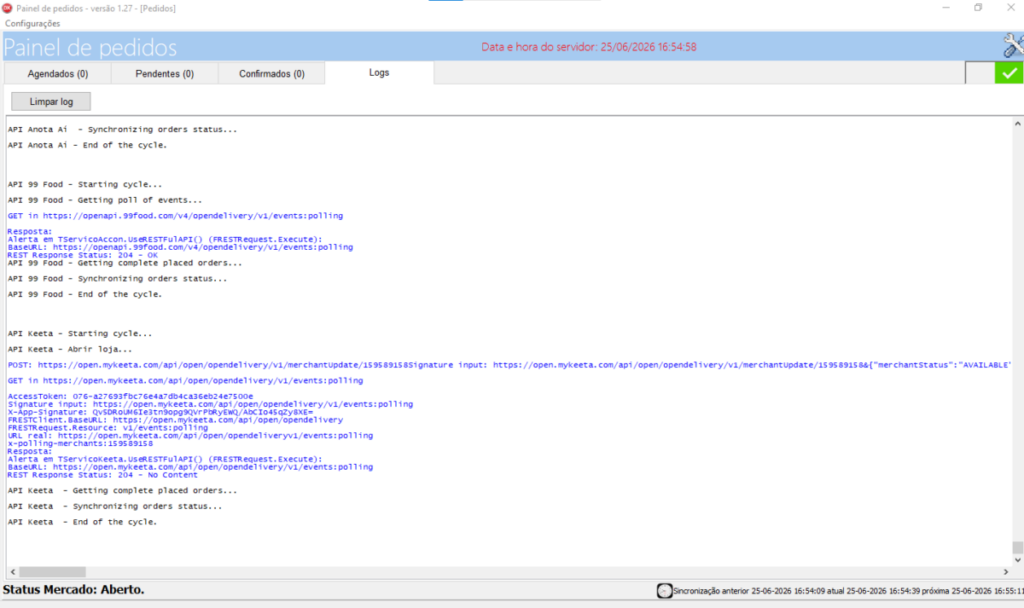The image size is (1024, 608).
Task: Click the vertical scrollbar down arrow
Action: tap(1017, 560)
